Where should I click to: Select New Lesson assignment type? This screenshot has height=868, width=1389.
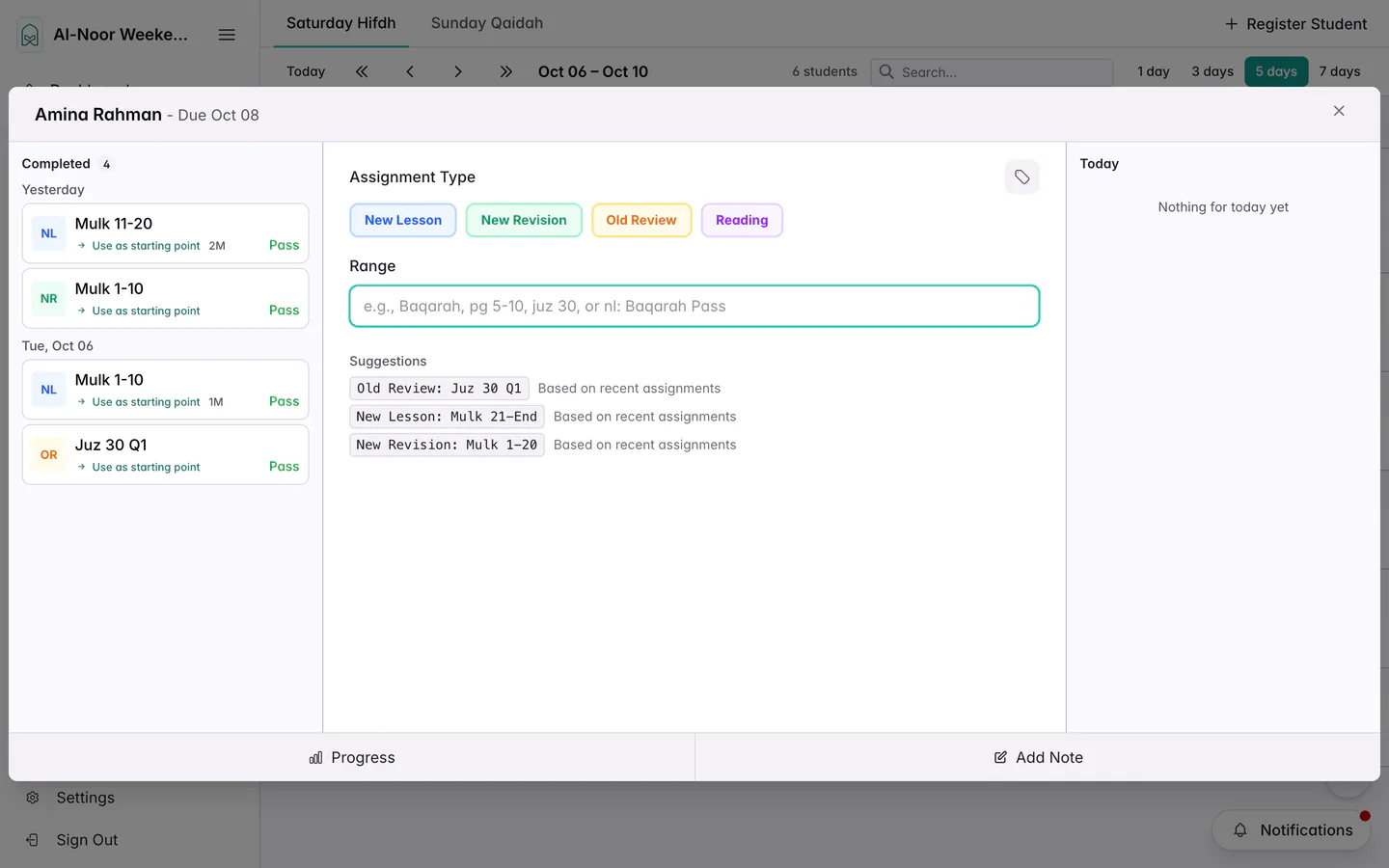[403, 220]
